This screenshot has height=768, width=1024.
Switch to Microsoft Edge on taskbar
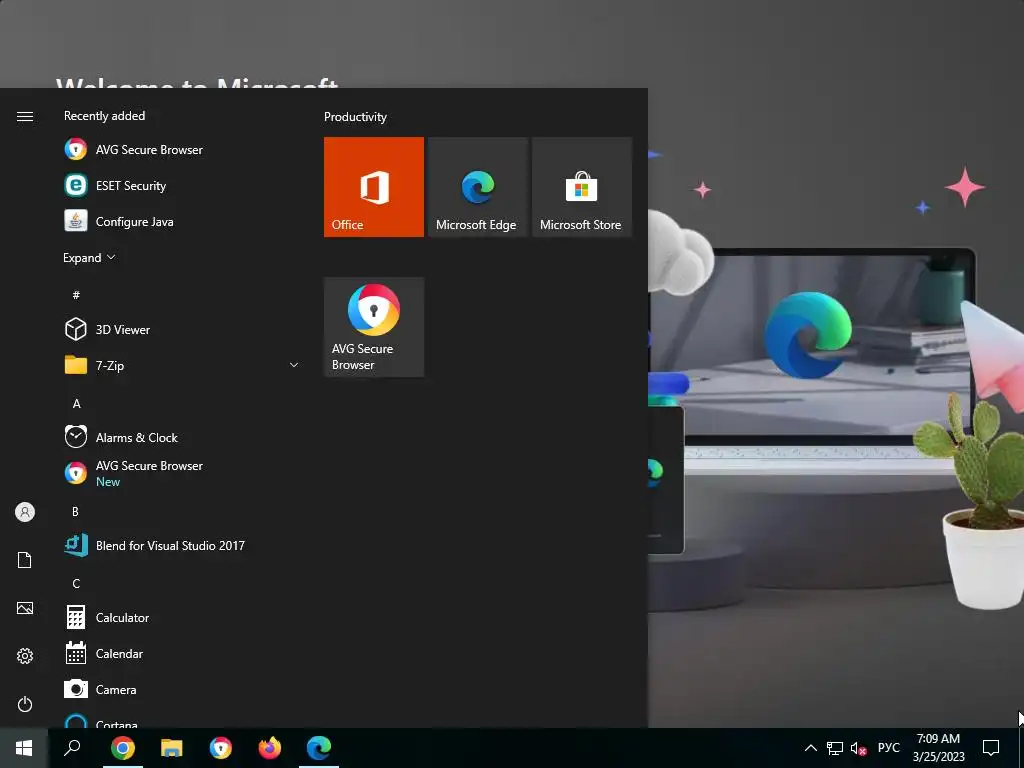coord(319,747)
